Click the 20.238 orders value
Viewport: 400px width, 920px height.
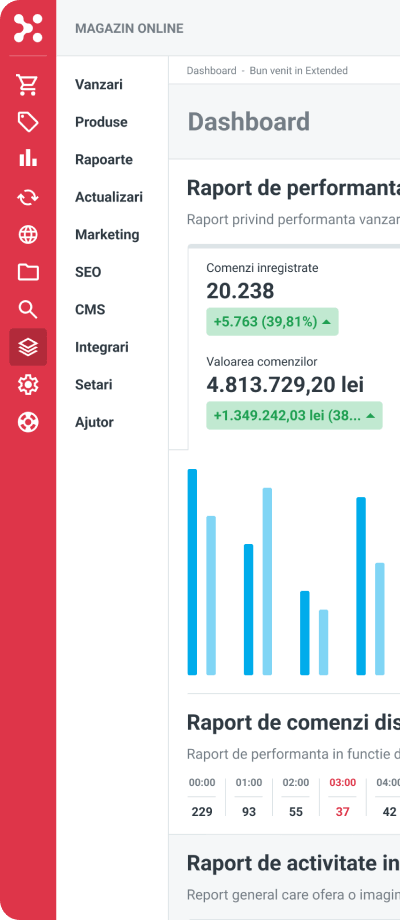click(240, 291)
